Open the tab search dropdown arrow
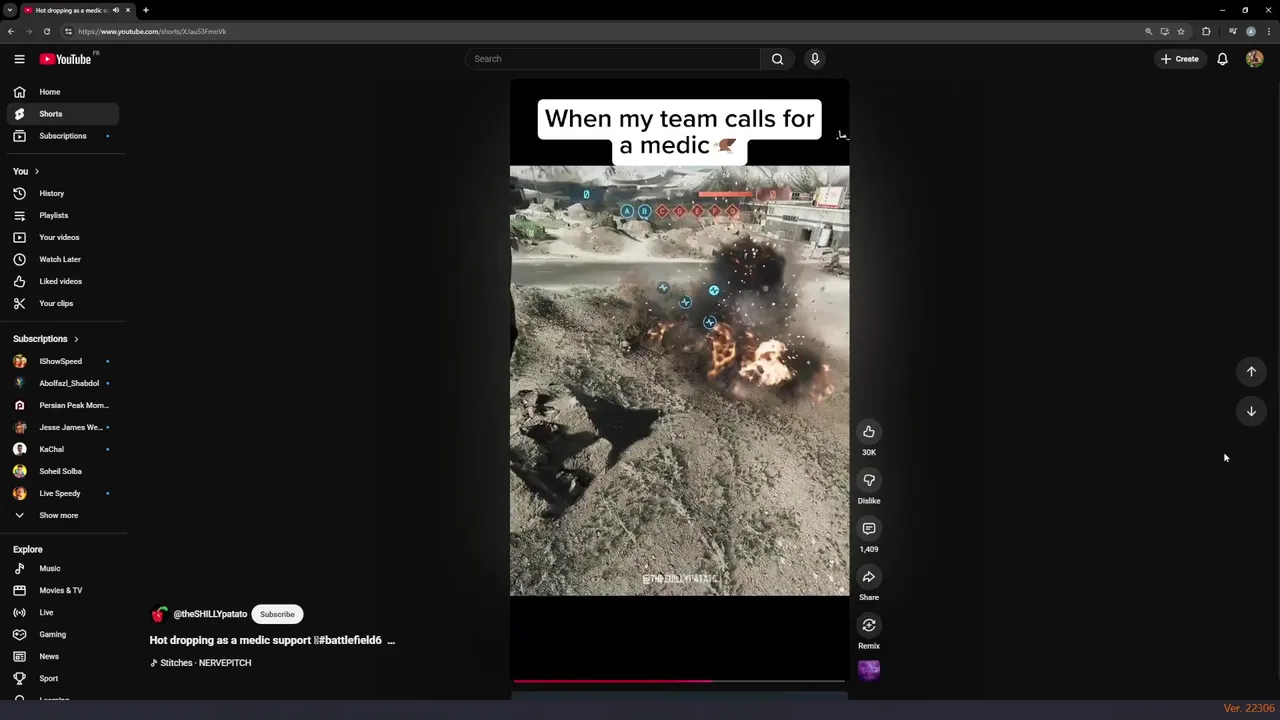The height and width of the screenshot is (720, 1280). (9, 10)
